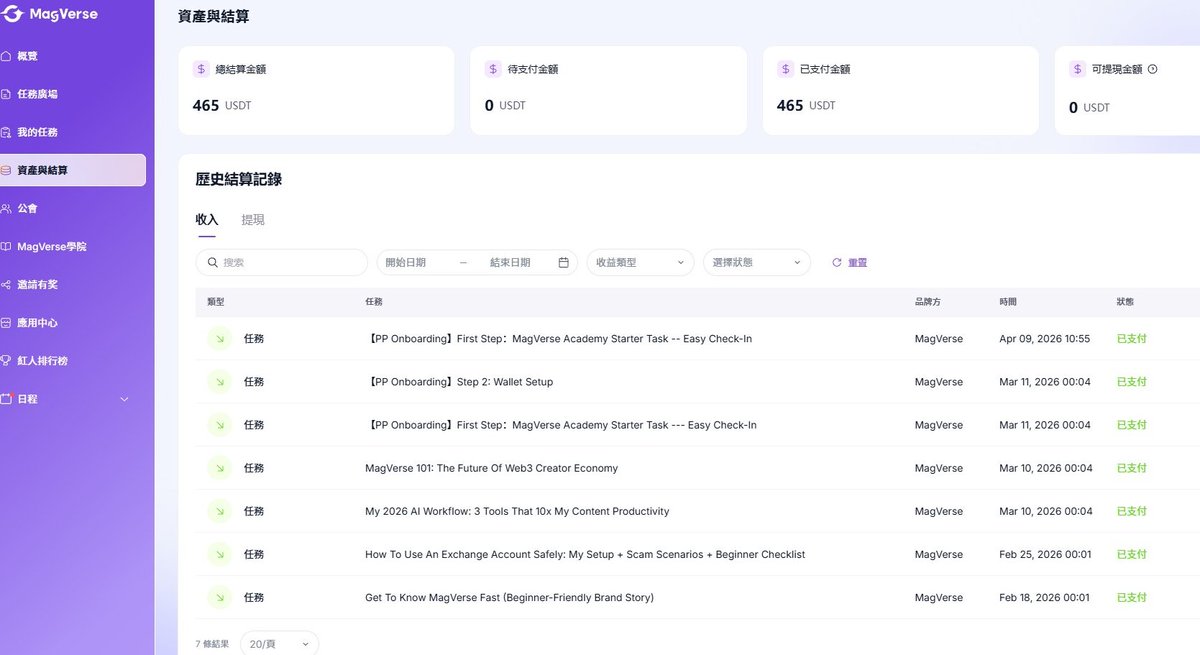
Task: Click arrow icon in Exchange Account Safely row
Action: (x=219, y=554)
